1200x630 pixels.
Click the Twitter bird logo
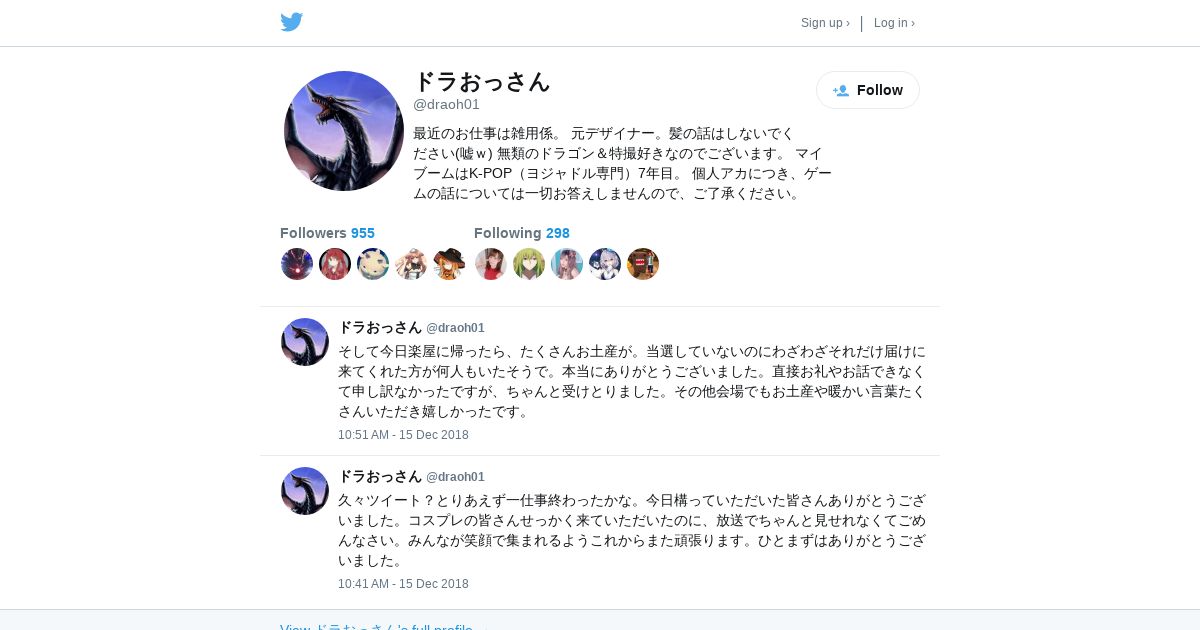(291, 22)
